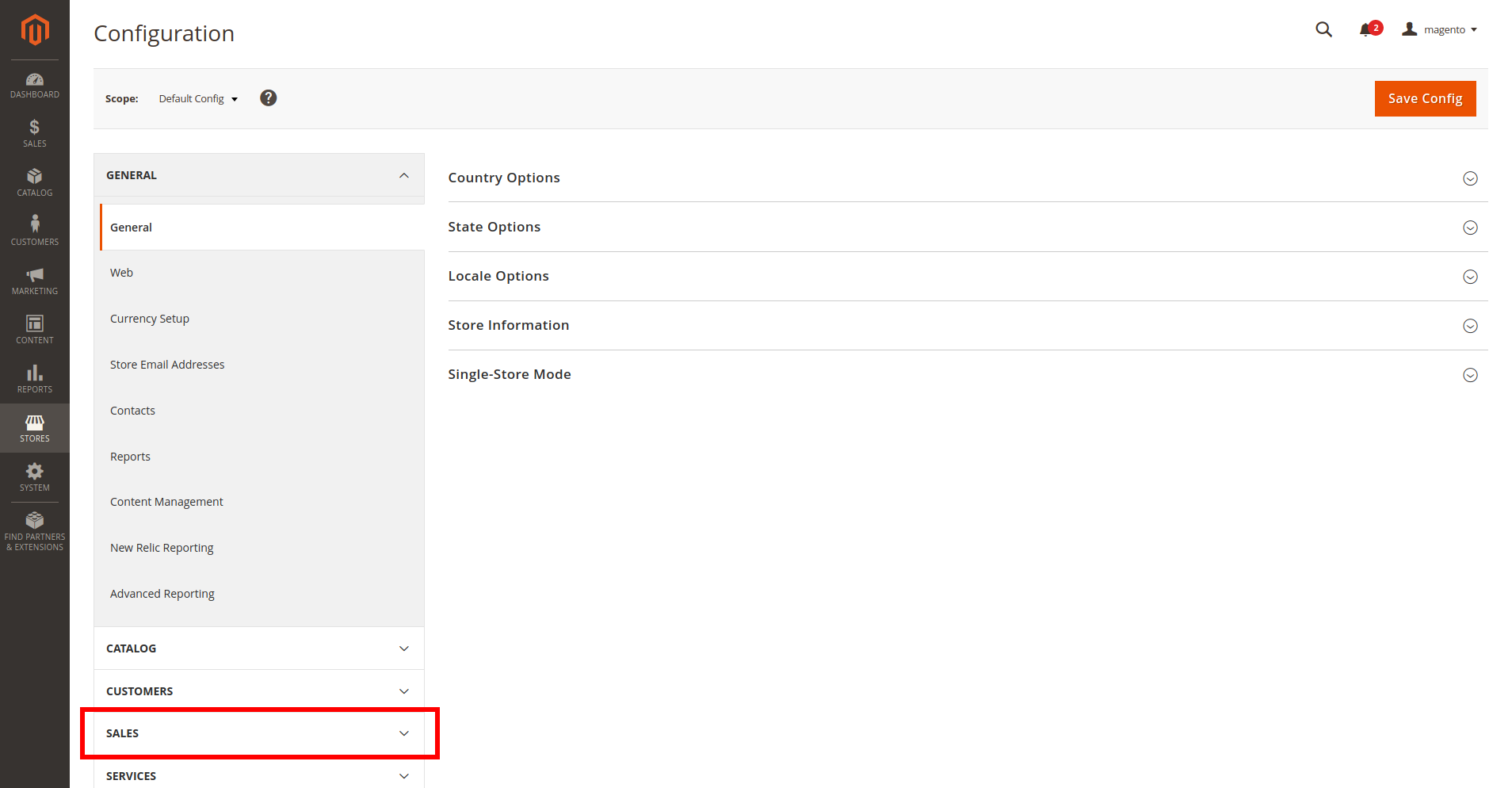1512x788 pixels.
Task: Click the Magento logo icon
Action: (35, 30)
